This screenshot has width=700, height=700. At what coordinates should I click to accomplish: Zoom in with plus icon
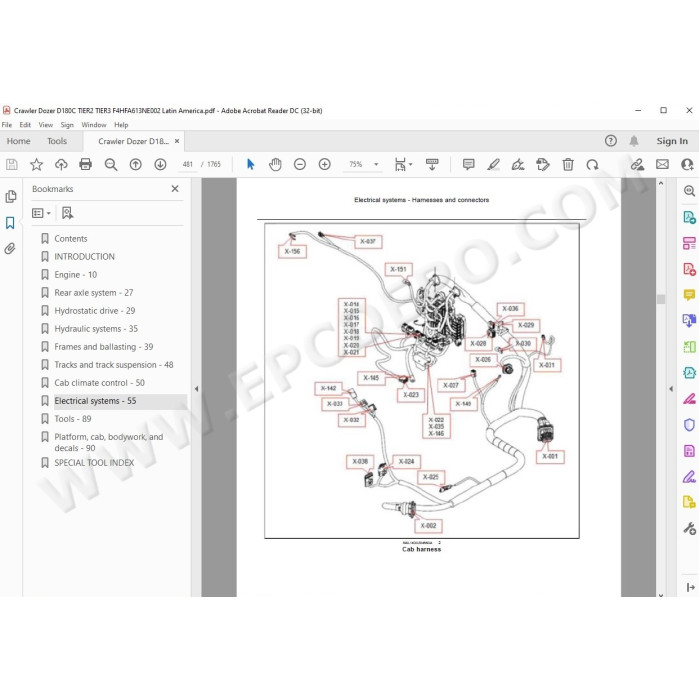point(325,165)
